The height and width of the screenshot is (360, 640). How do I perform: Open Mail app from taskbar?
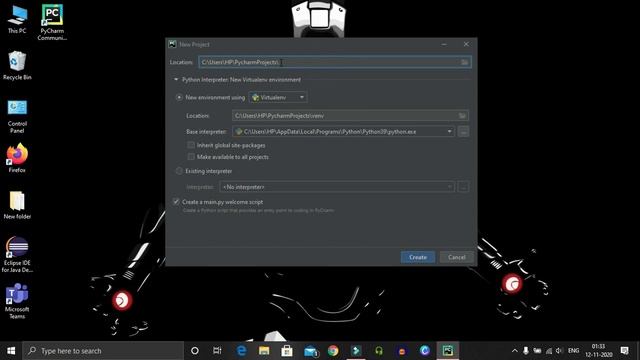click(311, 351)
